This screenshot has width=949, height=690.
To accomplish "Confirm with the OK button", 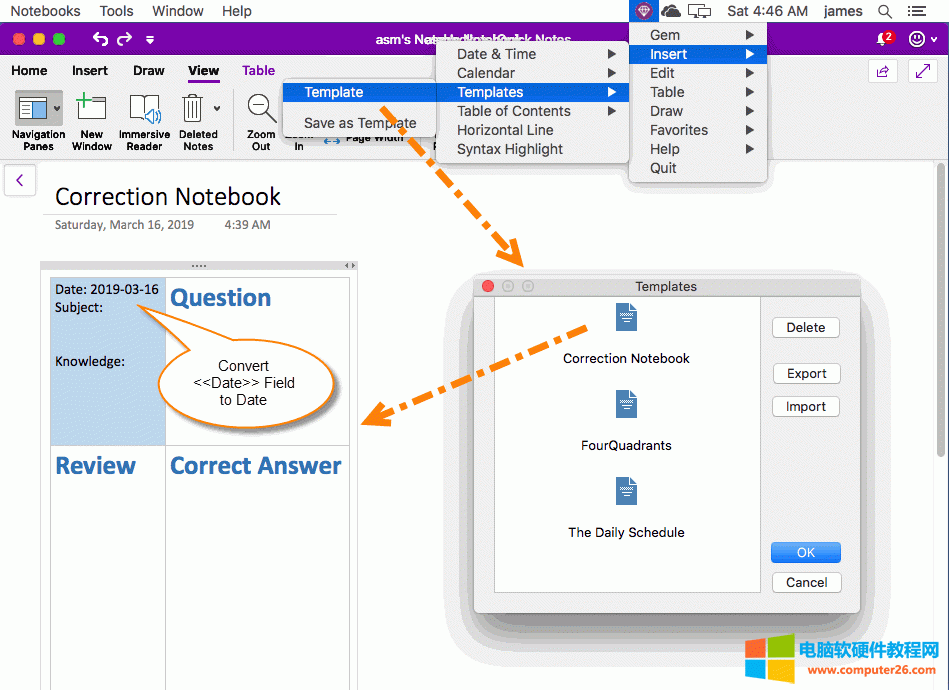I will pyautogui.click(x=806, y=552).
